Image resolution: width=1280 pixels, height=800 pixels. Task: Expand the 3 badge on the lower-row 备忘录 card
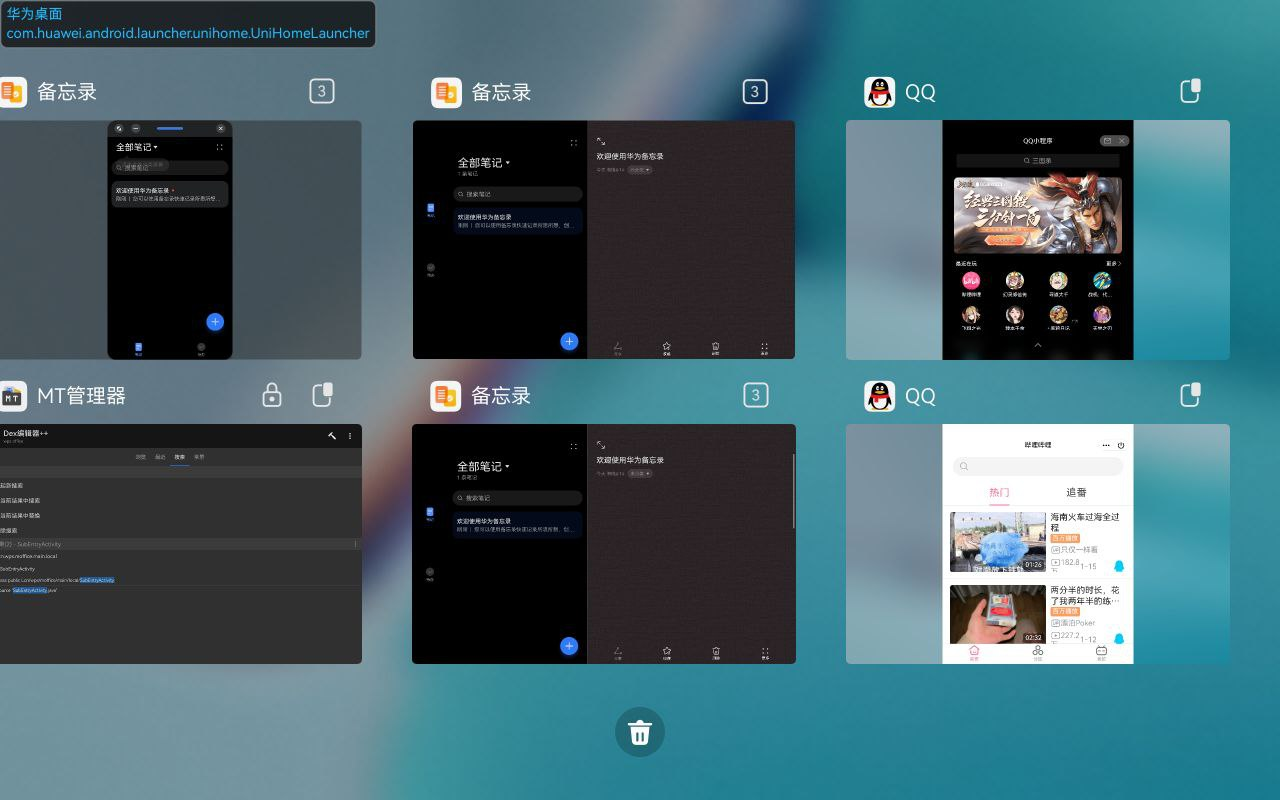755,395
